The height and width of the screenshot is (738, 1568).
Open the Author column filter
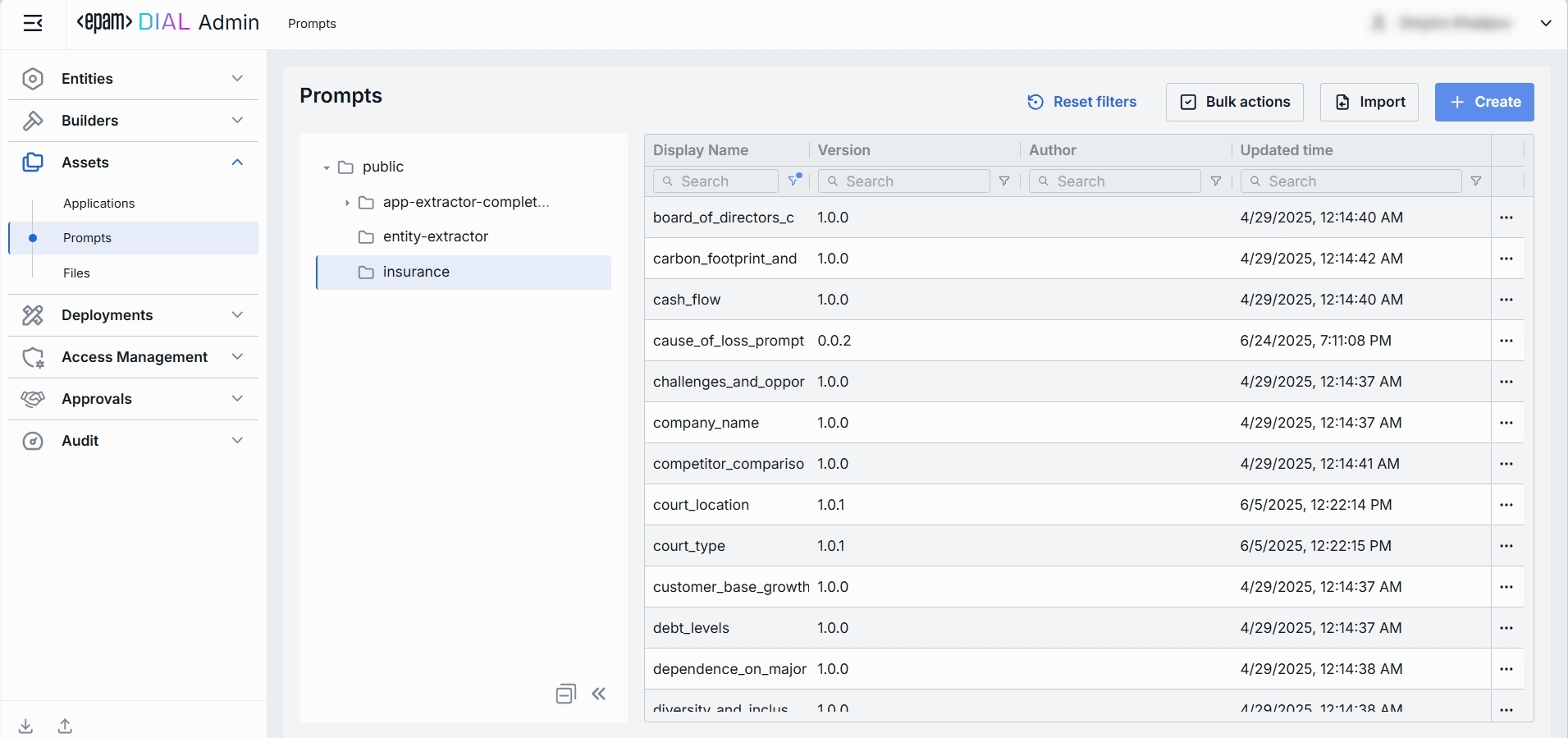click(x=1216, y=181)
